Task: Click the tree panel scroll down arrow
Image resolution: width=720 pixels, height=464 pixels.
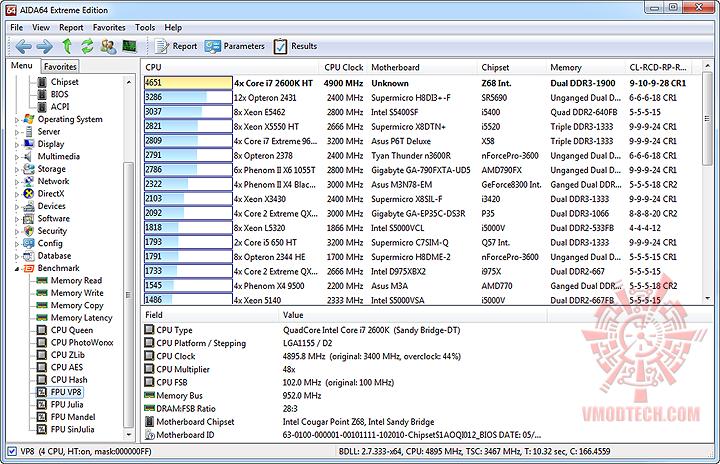Action: click(129, 434)
